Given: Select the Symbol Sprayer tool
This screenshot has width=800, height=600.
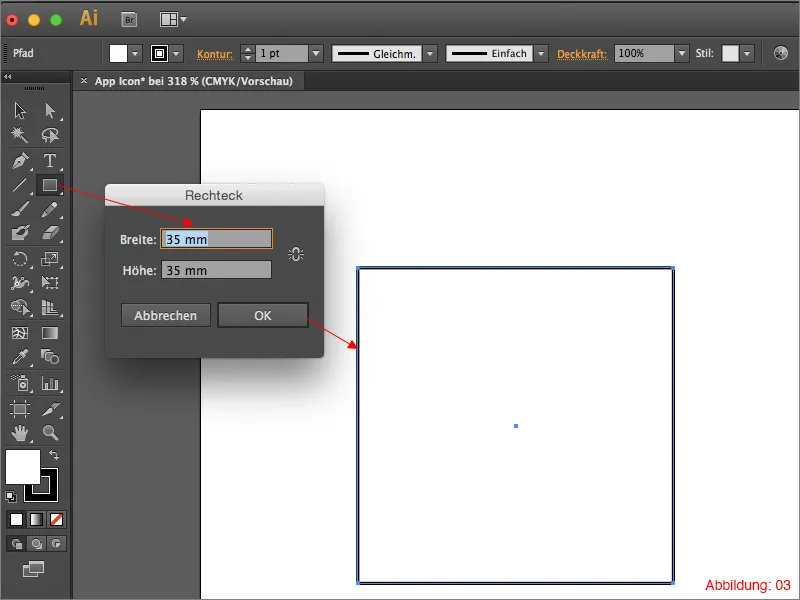Looking at the screenshot, I should [20, 383].
